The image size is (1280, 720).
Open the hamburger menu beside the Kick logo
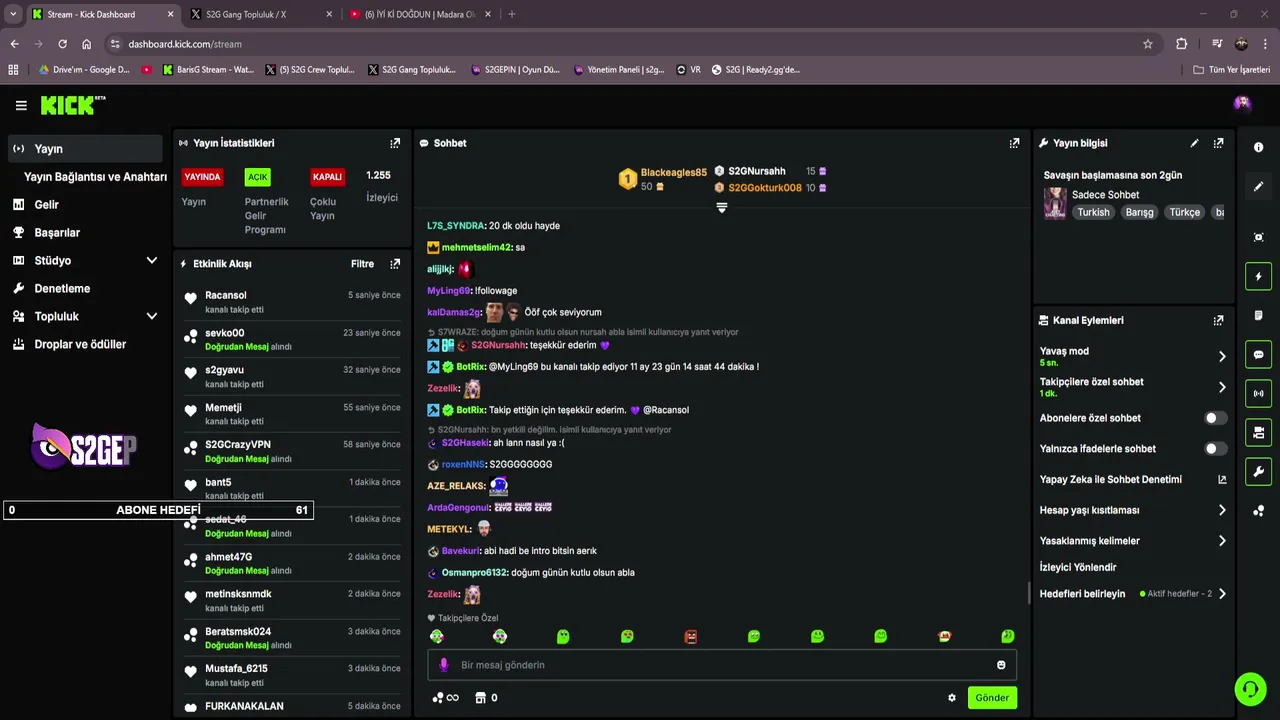pos(21,105)
